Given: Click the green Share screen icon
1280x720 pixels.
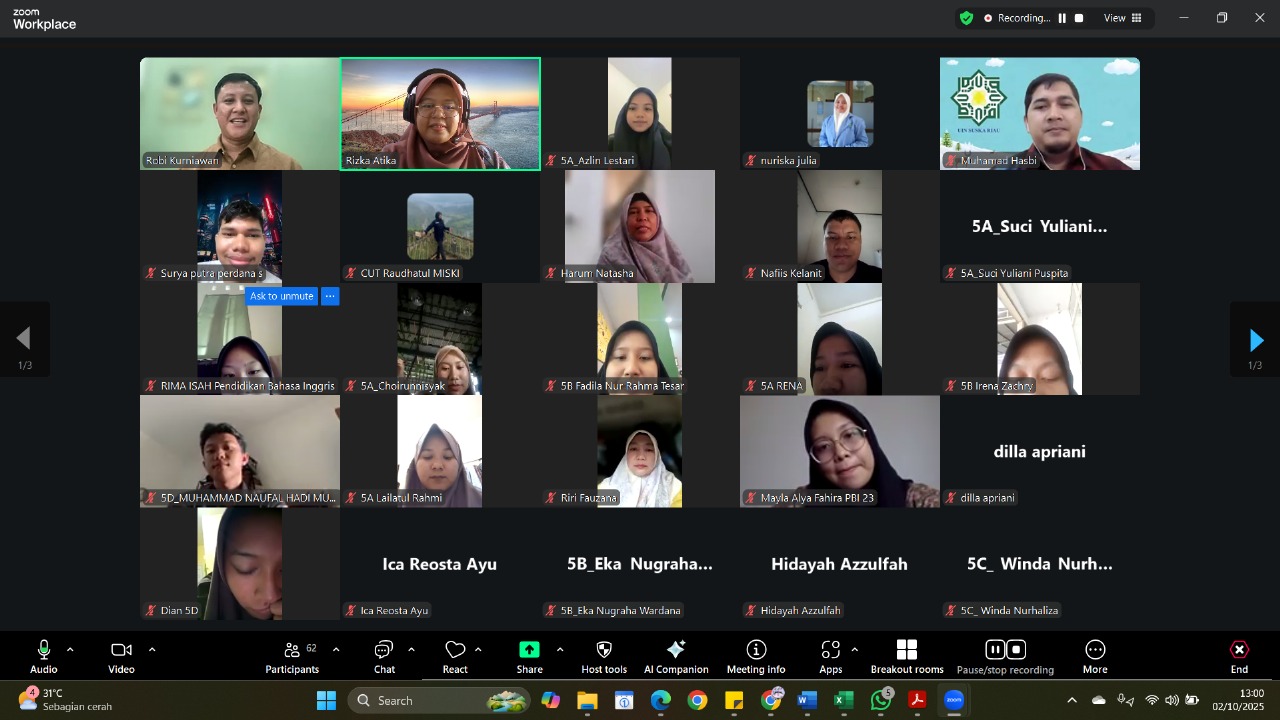Looking at the screenshot, I should (529, 650).
